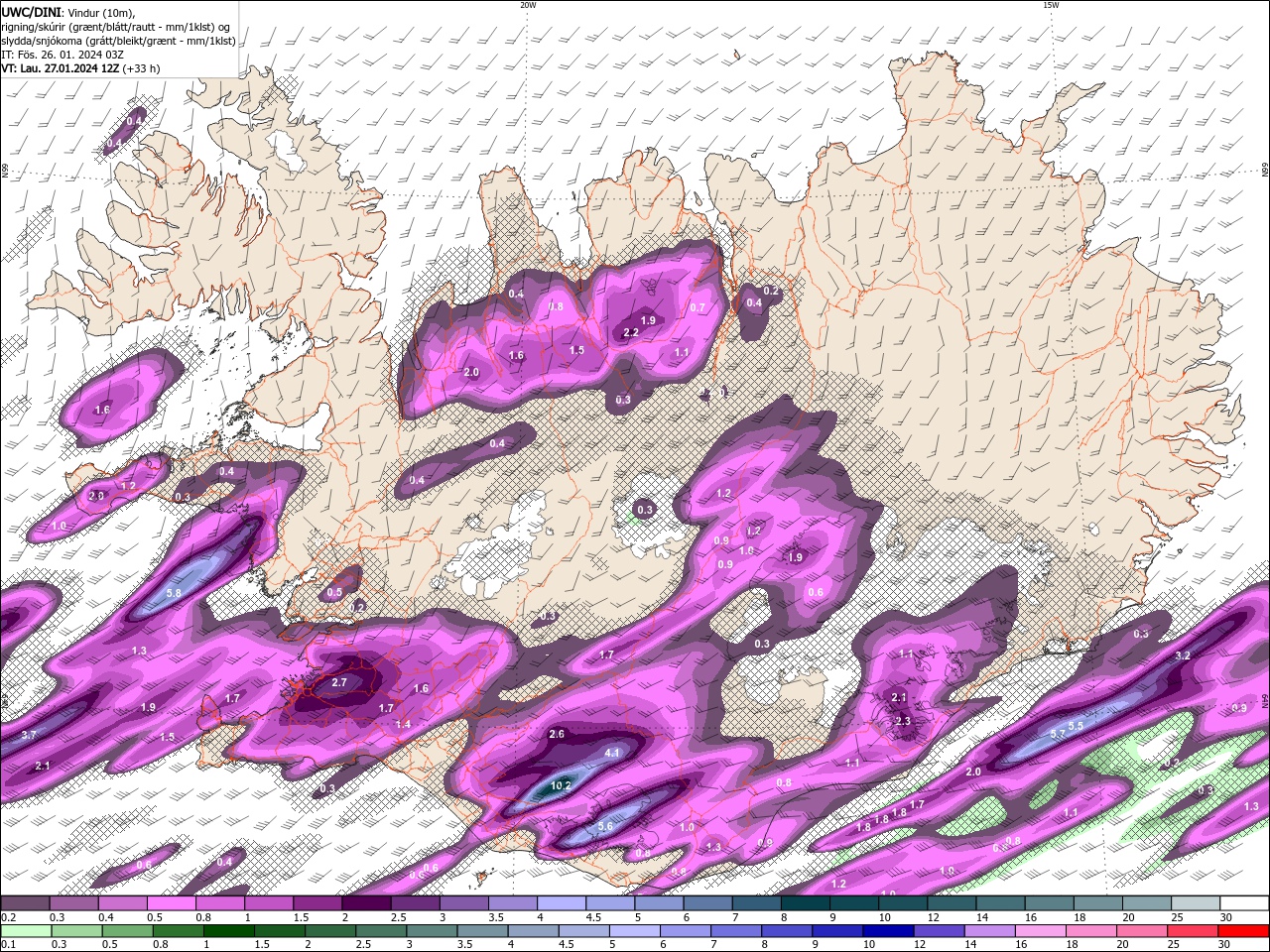Click the 15W longitude label

click(1050, 5)
